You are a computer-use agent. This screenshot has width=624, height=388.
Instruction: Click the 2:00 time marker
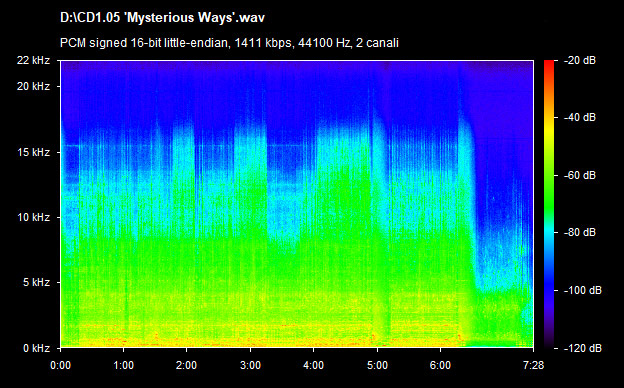click(187, 365)
